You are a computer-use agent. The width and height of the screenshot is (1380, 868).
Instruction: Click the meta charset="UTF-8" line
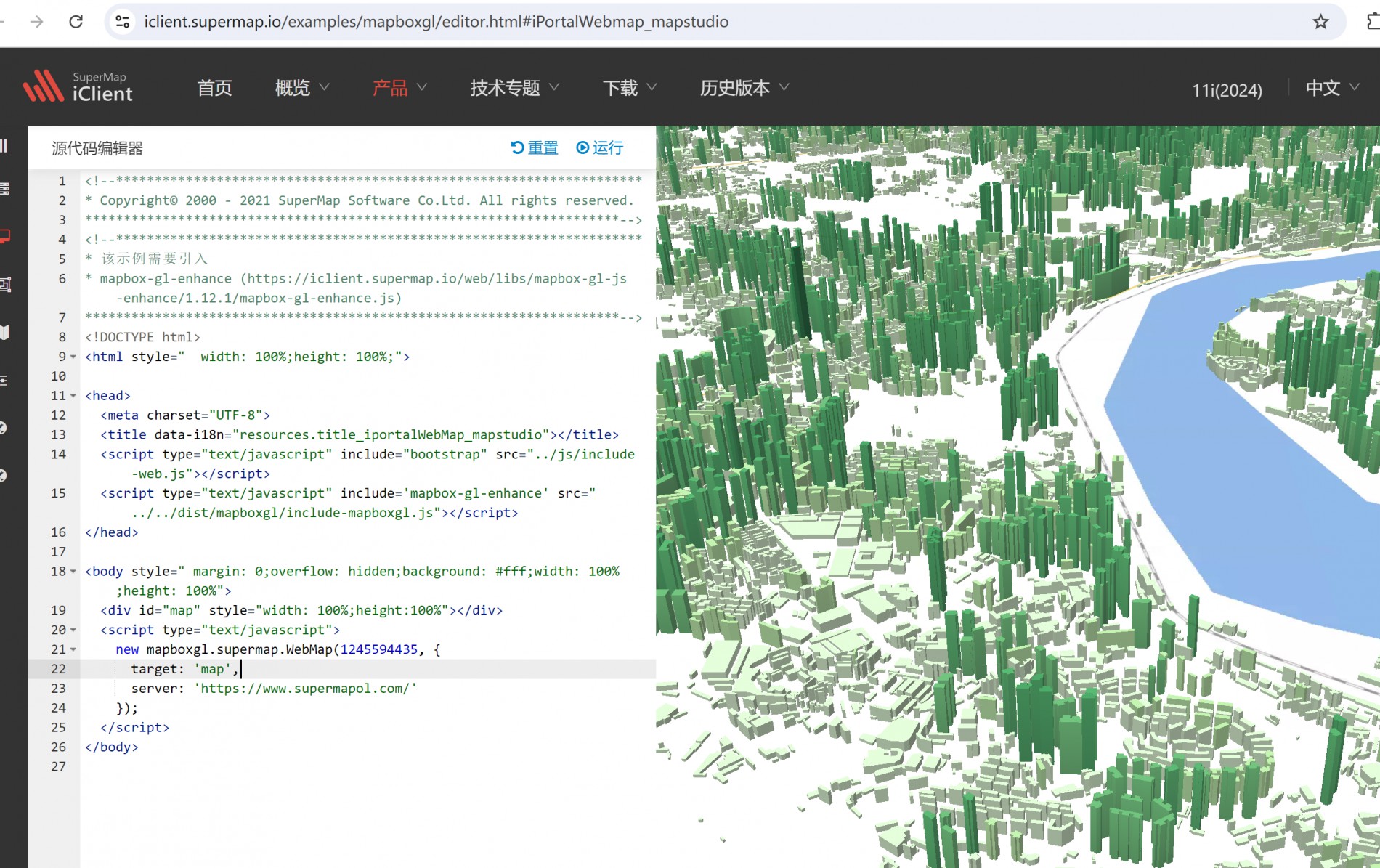185,415
